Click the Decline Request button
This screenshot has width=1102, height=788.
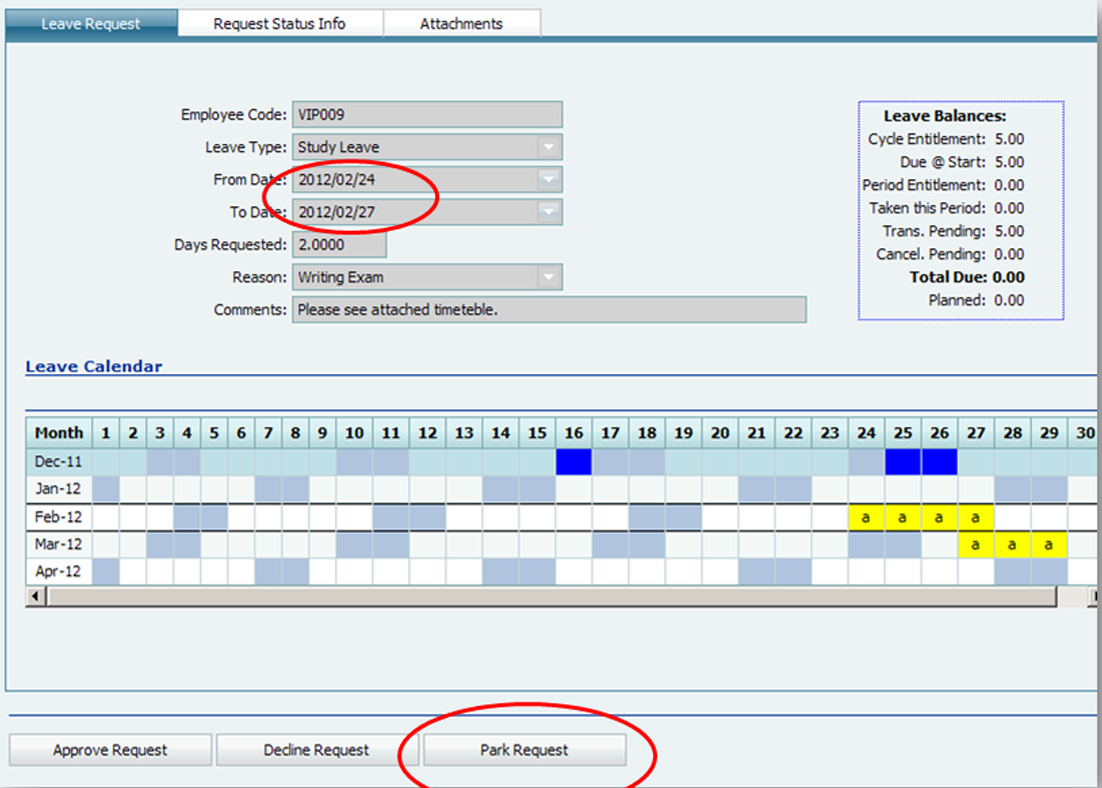[x=316, y=750]
